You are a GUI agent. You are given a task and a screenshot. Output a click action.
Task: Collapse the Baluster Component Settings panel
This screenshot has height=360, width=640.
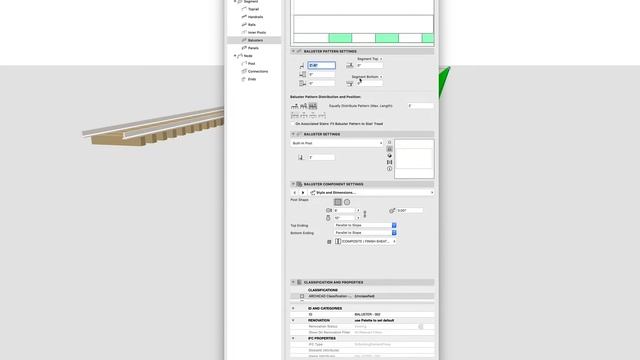[293, 184]
